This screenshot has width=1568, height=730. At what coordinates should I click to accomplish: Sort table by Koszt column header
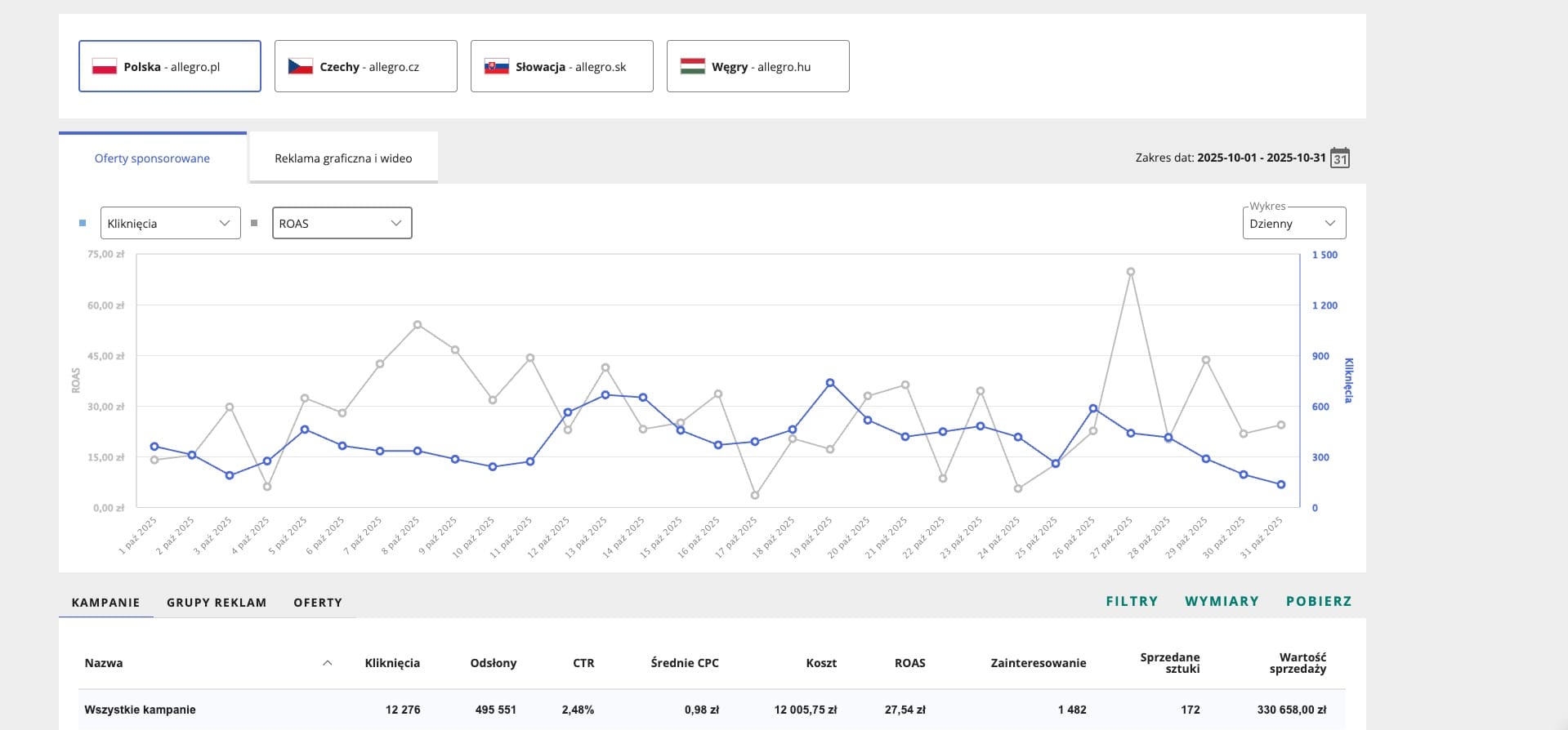click(x=820, y=663)
